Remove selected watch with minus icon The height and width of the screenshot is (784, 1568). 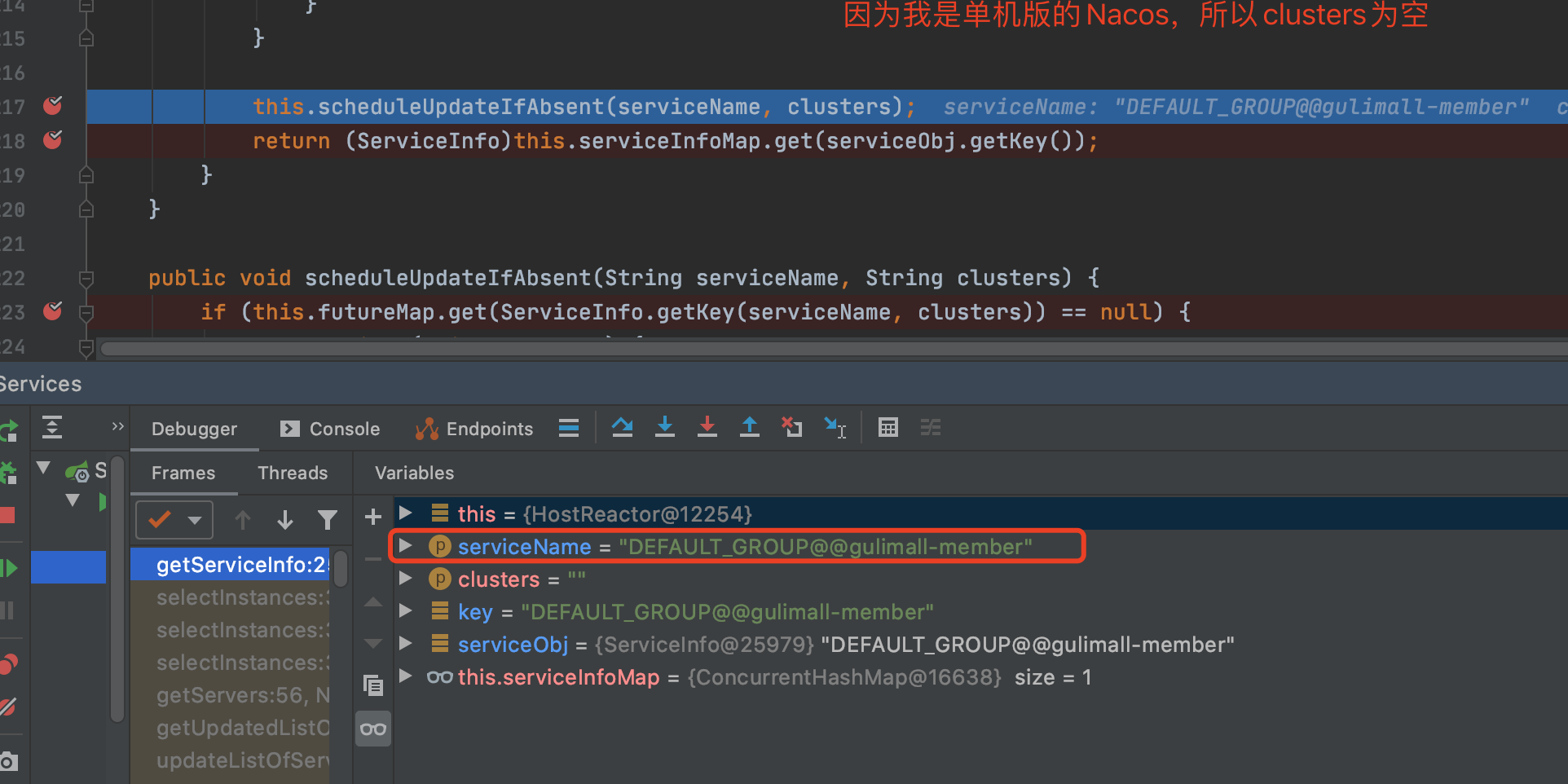373,559
